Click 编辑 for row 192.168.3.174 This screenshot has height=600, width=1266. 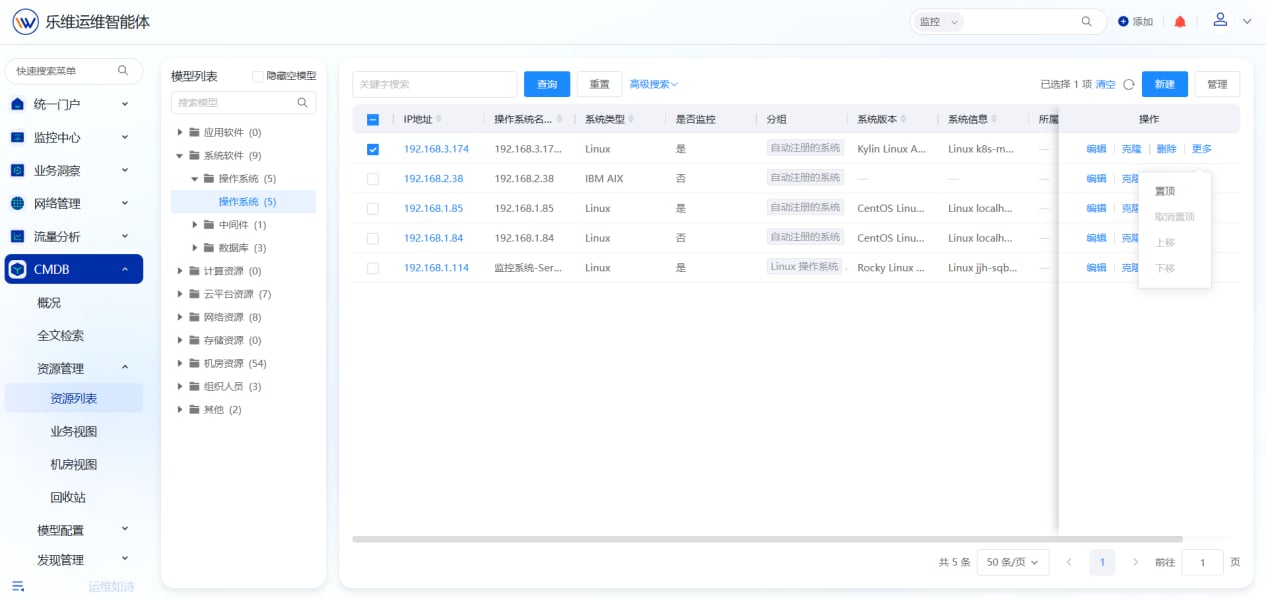(1096, 149)
